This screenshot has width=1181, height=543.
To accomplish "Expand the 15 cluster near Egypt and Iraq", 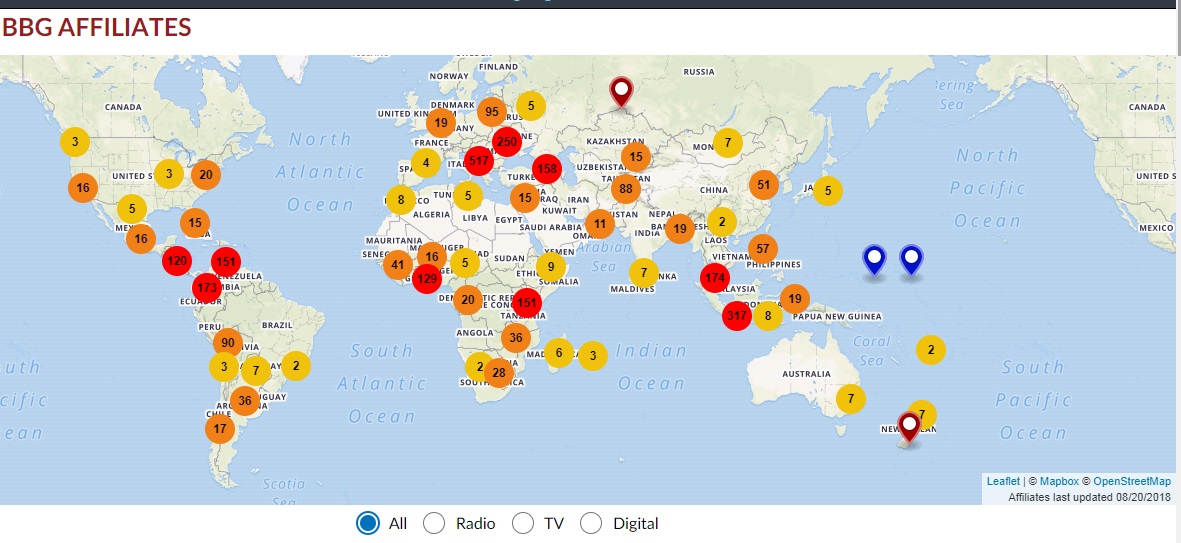I will [x=525, y=199].
